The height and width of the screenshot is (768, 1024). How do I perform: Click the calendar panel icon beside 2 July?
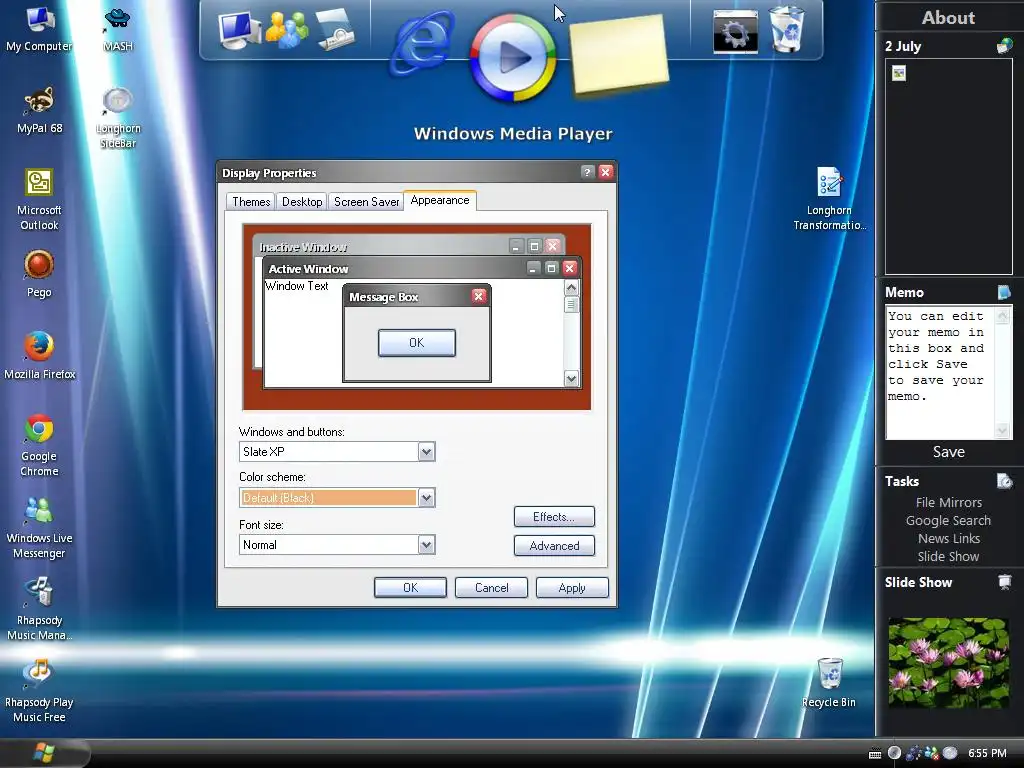click(1004, 46)
